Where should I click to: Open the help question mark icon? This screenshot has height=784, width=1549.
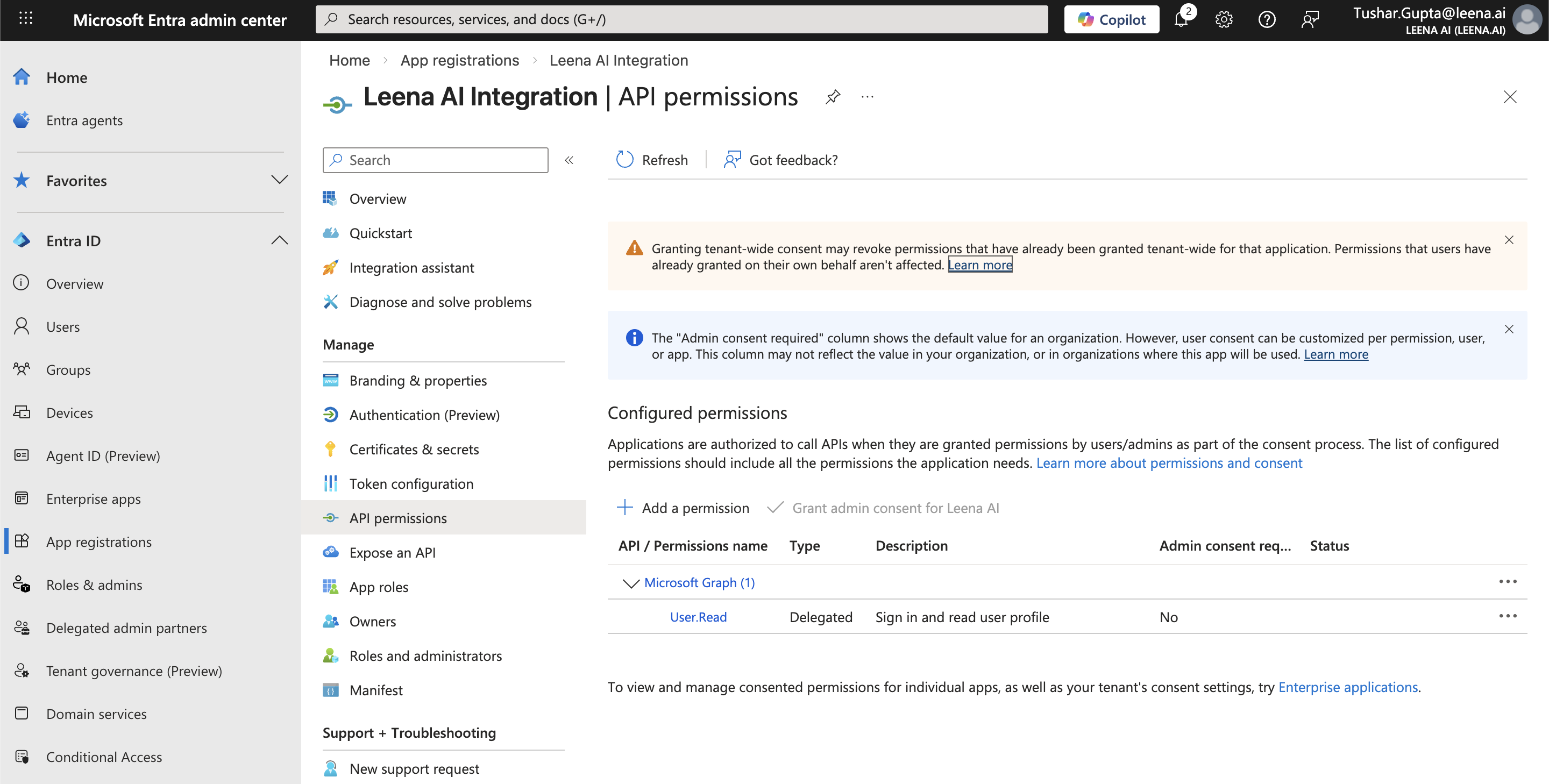click(1267, 19)
